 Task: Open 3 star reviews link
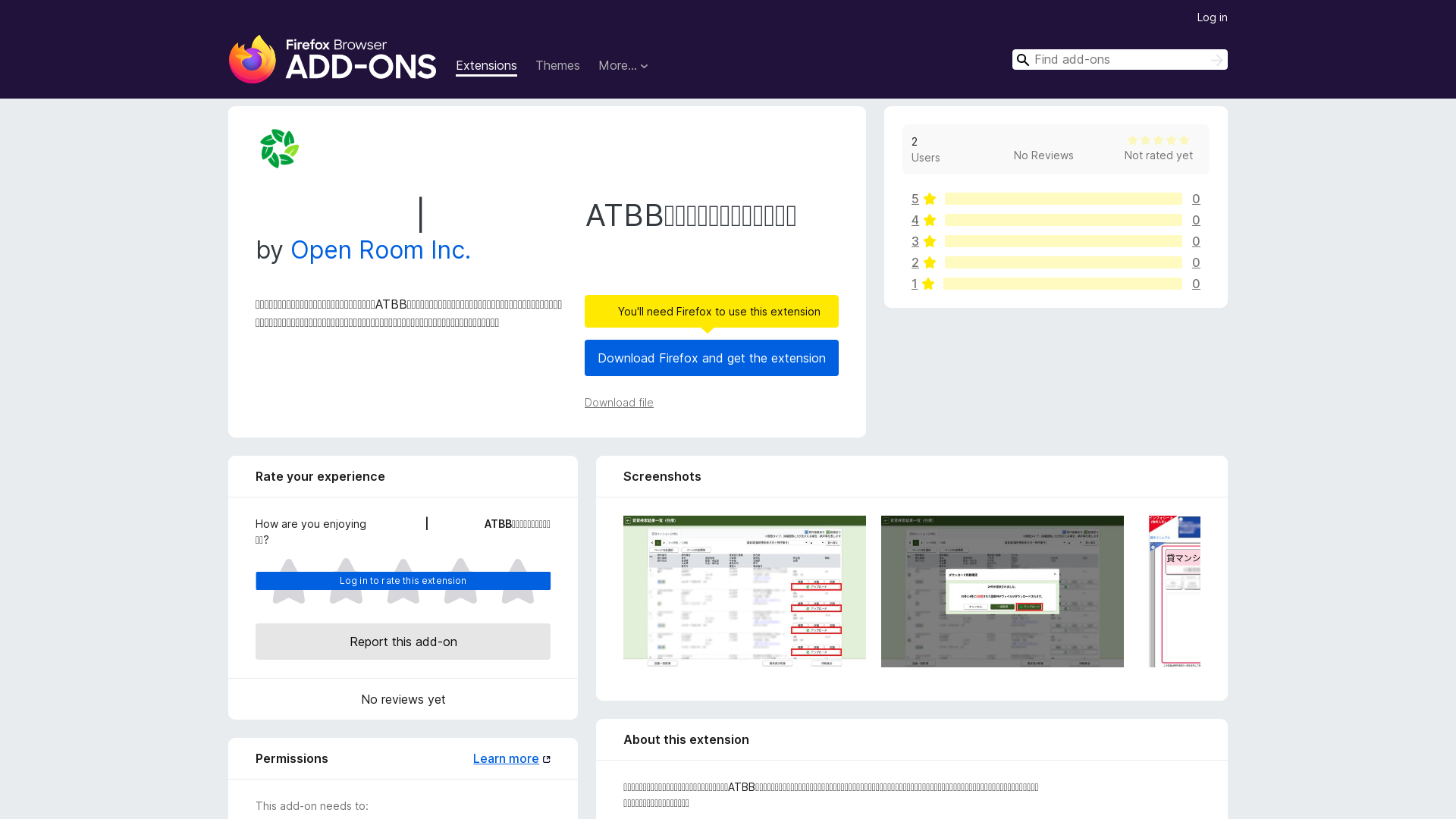point(915,241)
